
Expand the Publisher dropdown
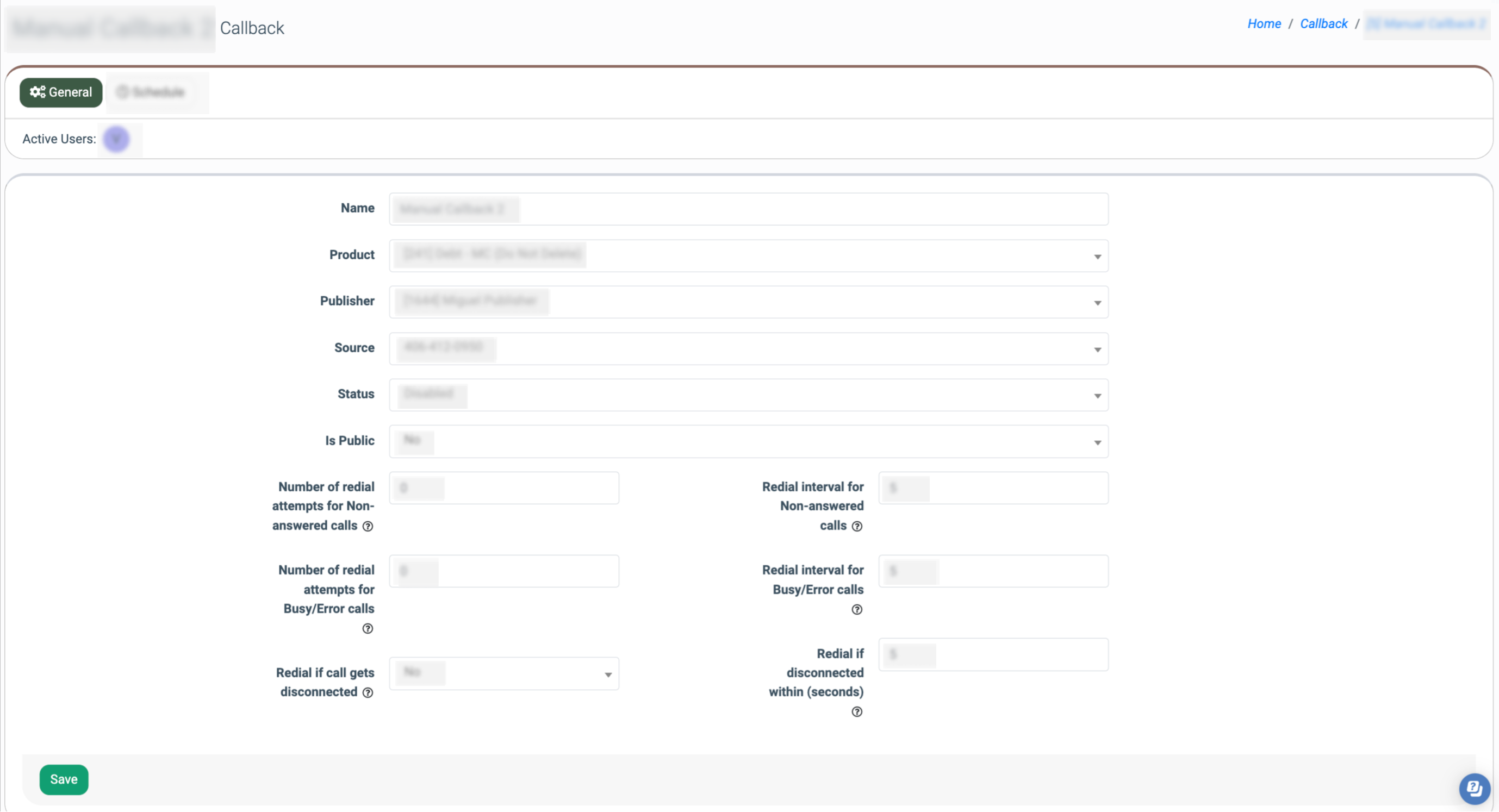[748, 303]
